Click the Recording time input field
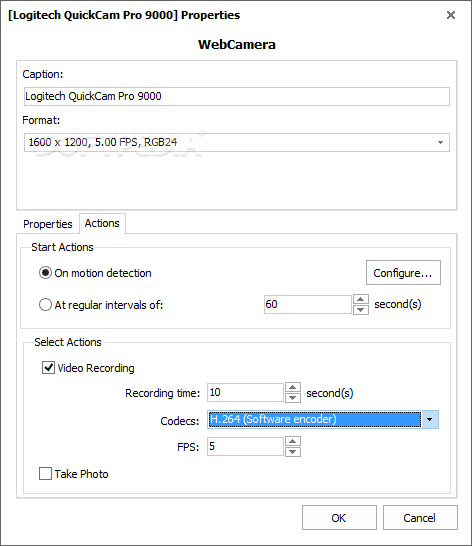The image size is (472, 546). [245, 393]
